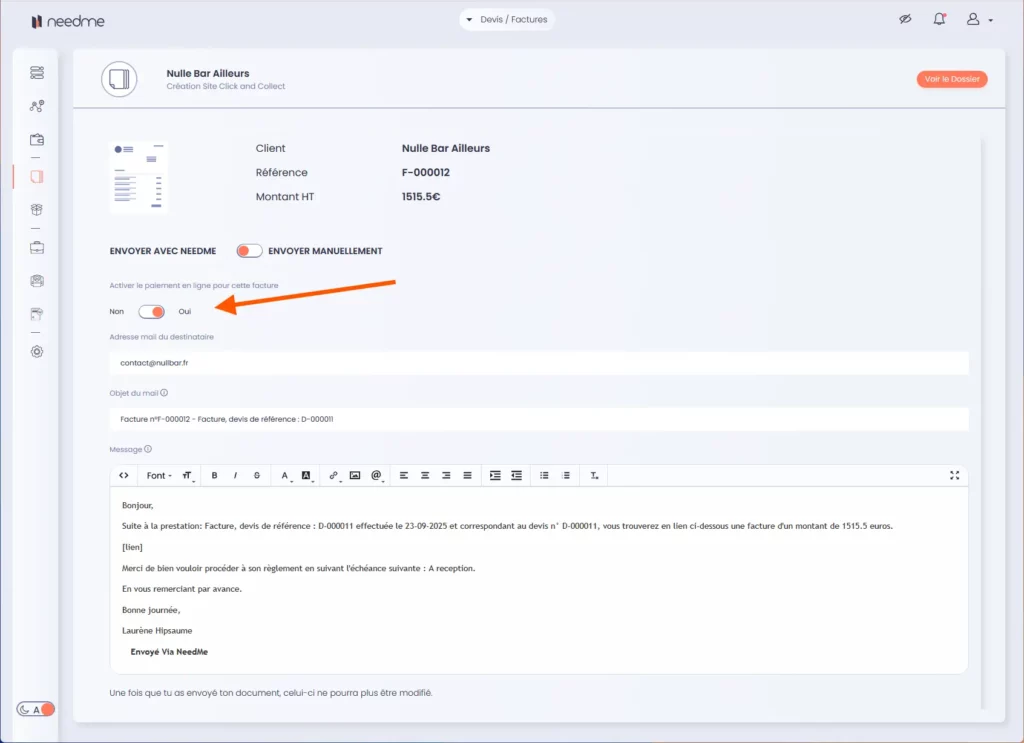Apply italic formatting in message editor

click(236, 476)
